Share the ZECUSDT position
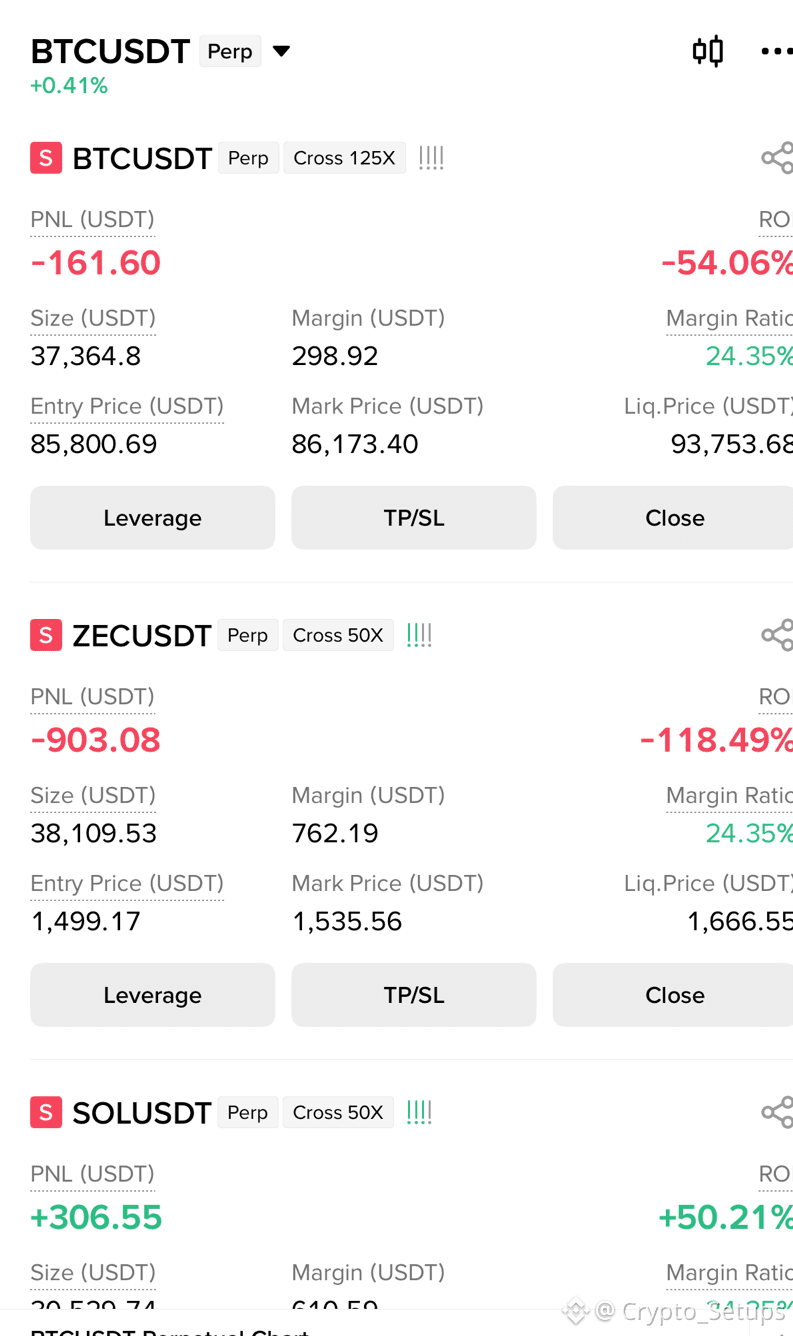The image size is (793, 1336). coord(777,635)
